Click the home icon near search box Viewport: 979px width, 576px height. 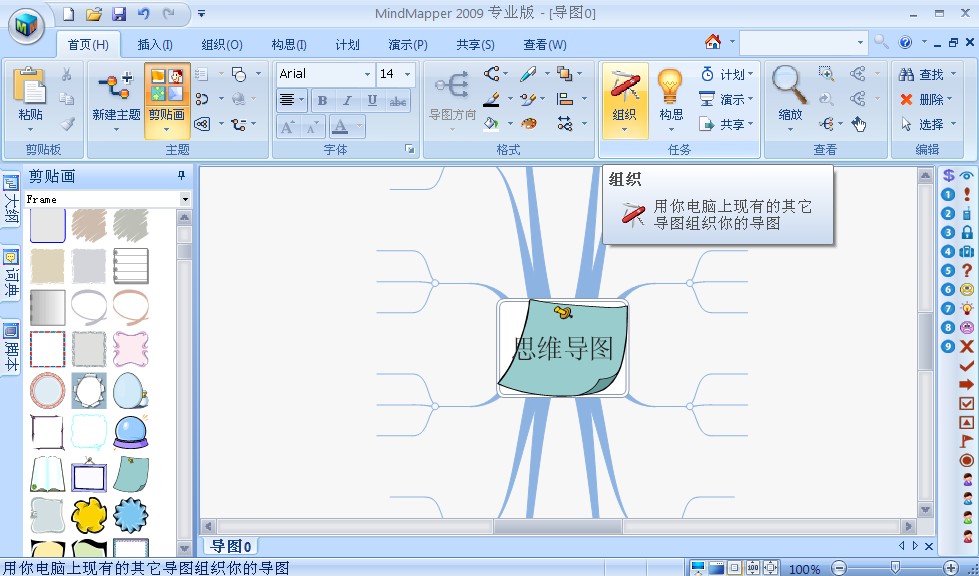coord(712,42)
